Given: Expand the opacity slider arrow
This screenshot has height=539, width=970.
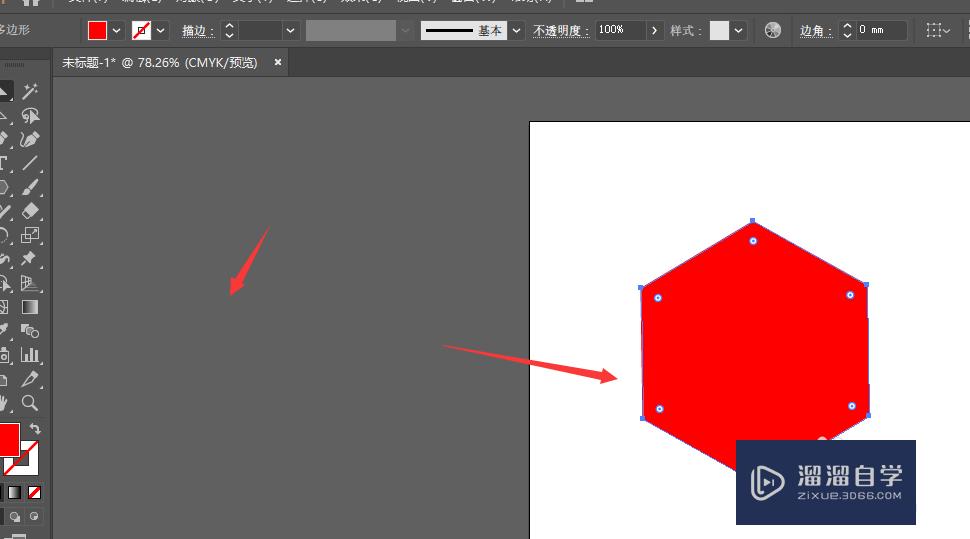Looking at the screenshot, I should coord(654,30).
